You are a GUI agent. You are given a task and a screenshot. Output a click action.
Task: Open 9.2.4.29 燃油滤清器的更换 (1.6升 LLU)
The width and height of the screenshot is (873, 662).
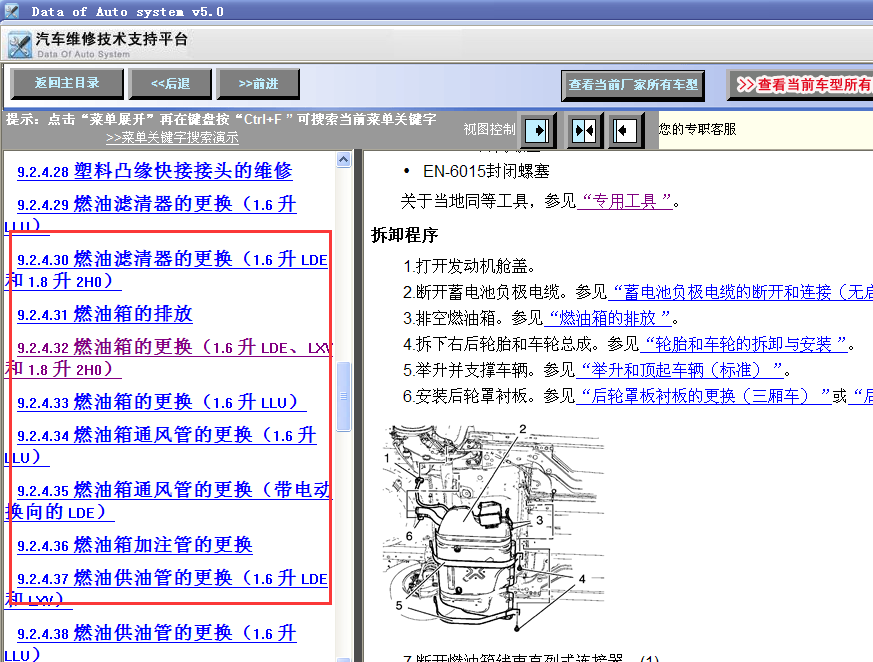point(150,214)
